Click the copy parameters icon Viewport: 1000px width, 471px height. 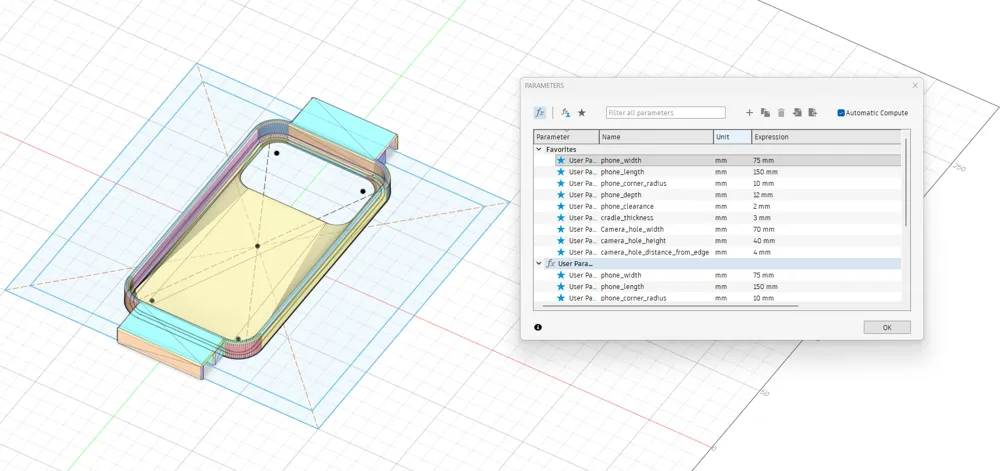(x=765, y=113)
